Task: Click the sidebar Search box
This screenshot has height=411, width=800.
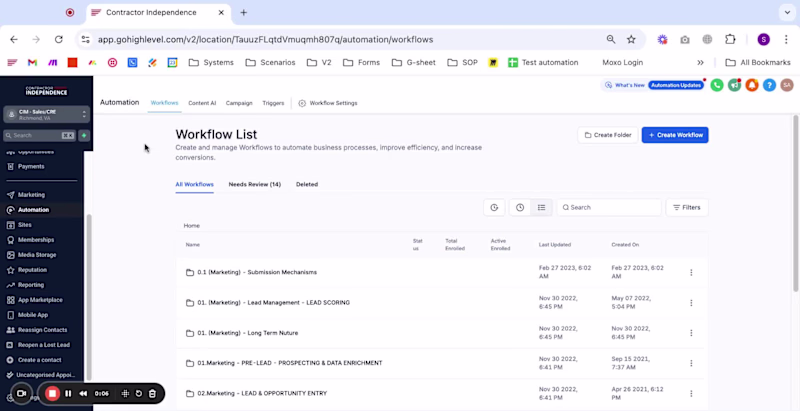Action: (39, 136)
